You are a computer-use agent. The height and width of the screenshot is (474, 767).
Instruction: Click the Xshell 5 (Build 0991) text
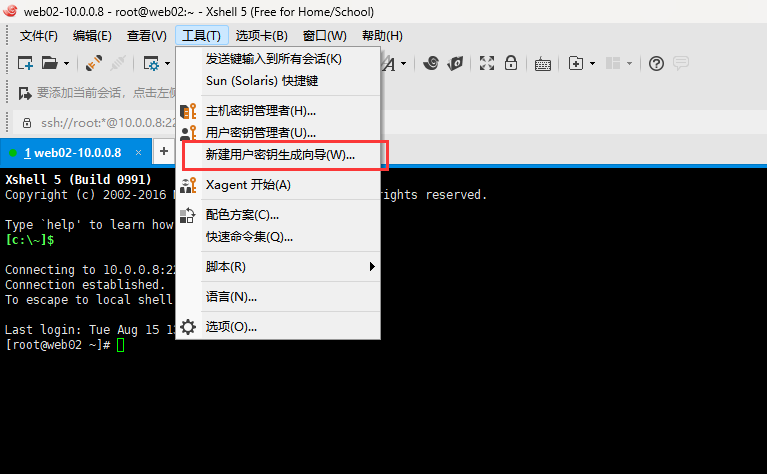pos(78,180)
